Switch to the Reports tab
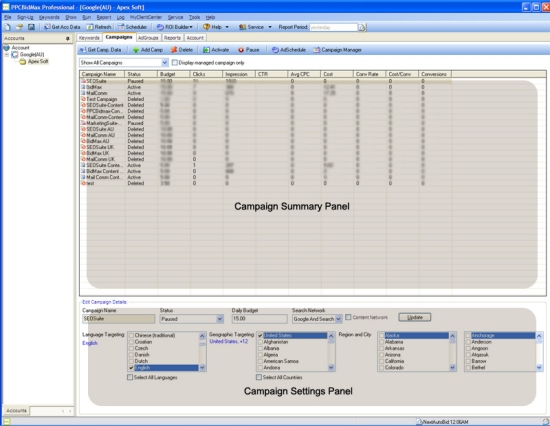This screenshot has height=426, width=550. (x=172, y=38)
